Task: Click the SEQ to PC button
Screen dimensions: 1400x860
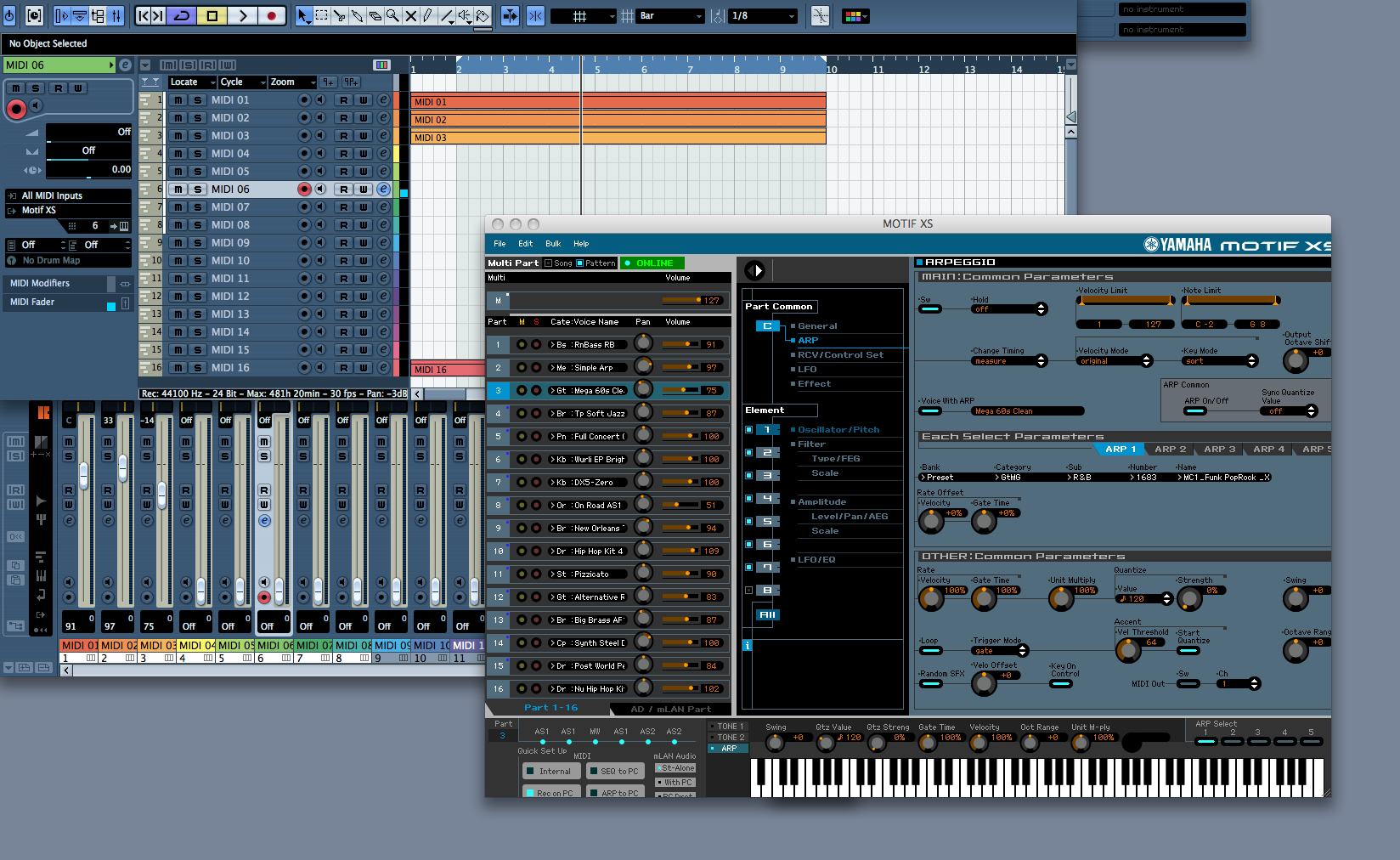Action: pyautogui.click(x=614, y=771)
